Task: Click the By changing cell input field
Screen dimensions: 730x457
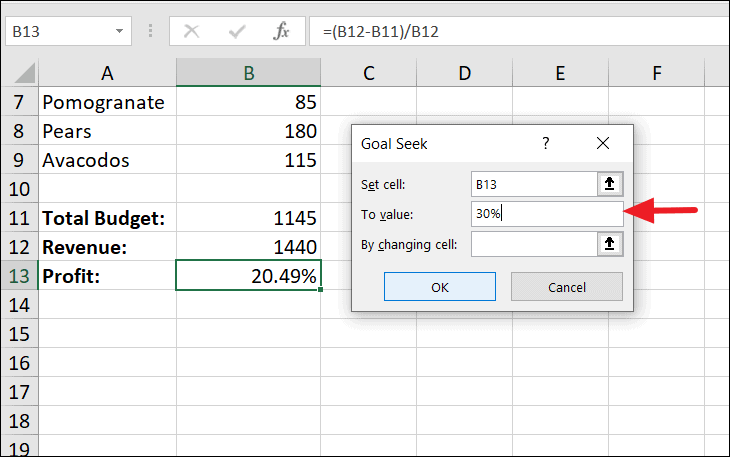Action: pos(534,244)
